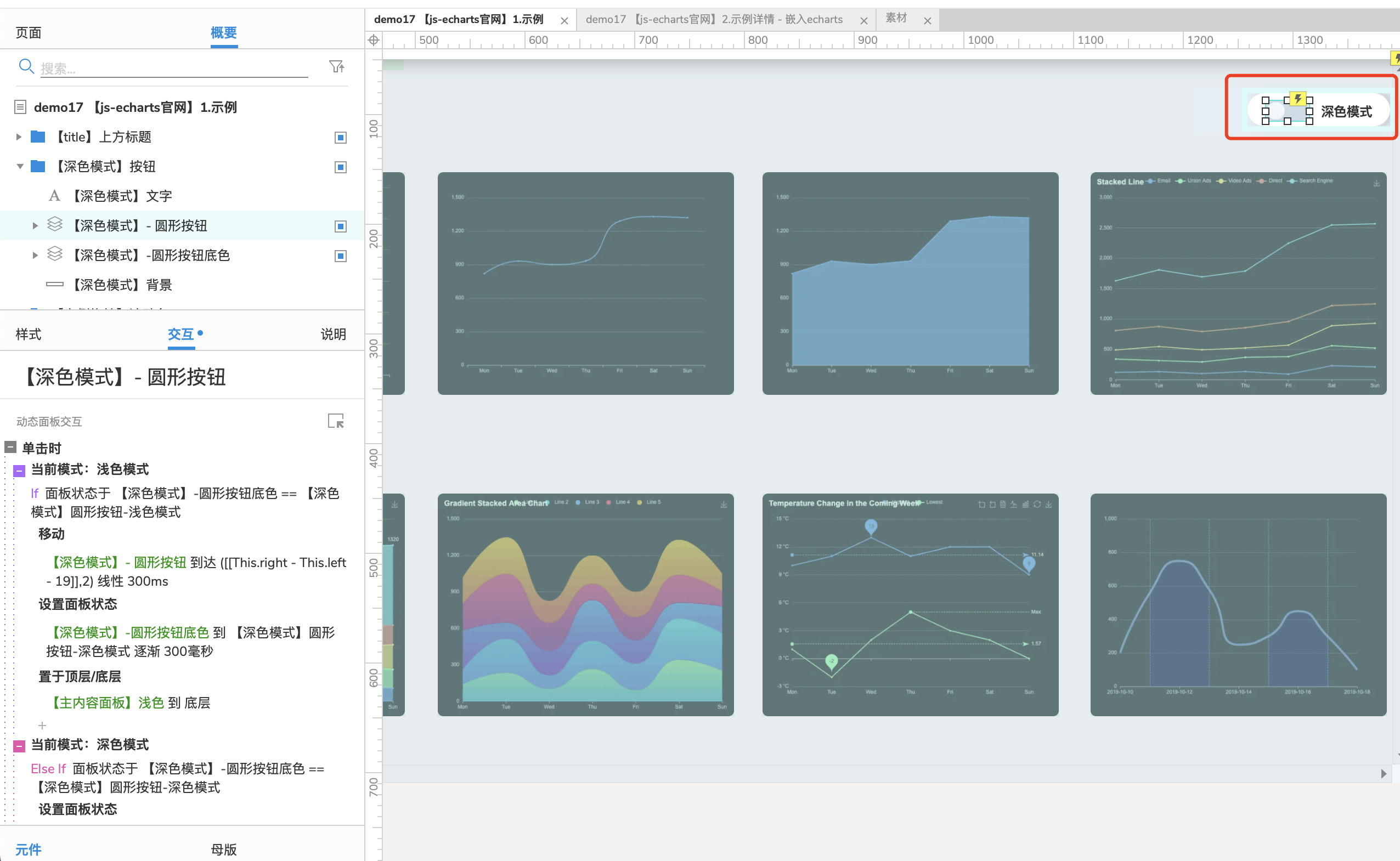Click 【主内容面板】浅色 target link
Image resolution: width=1400 pixels, height=861 pixels.
pos(106,703)
